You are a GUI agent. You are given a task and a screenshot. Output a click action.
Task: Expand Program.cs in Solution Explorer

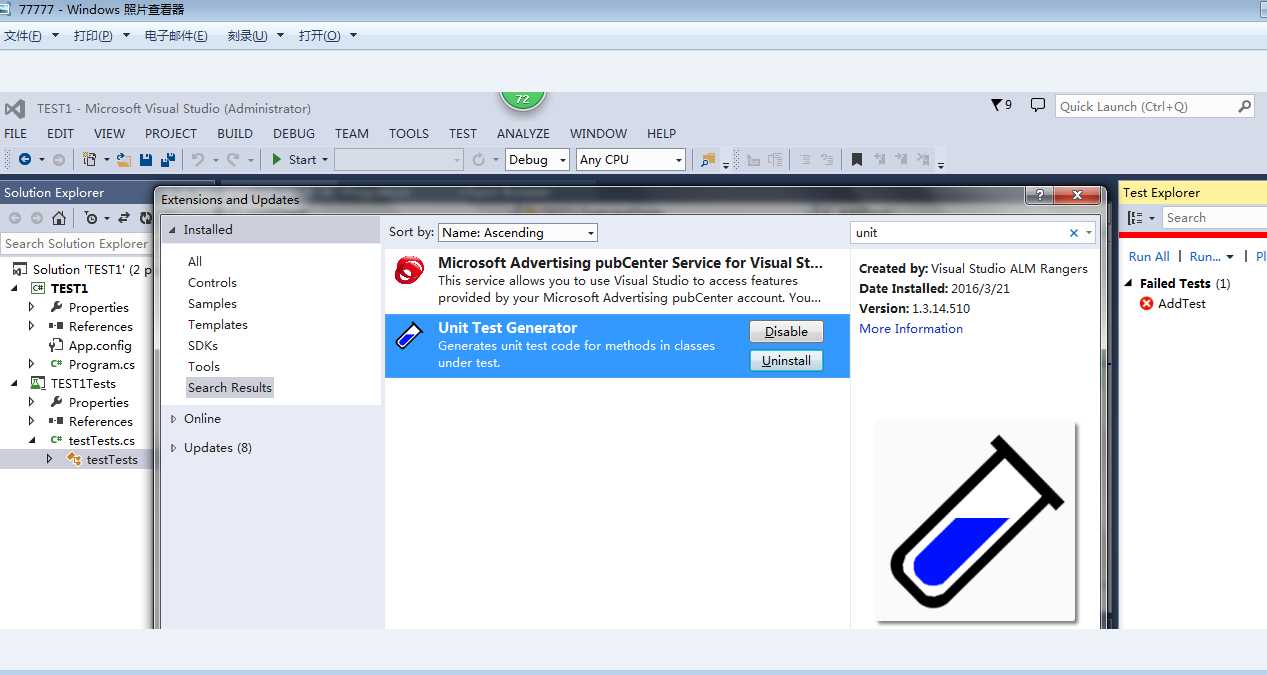pyautogui.click(x=32, y=365)
